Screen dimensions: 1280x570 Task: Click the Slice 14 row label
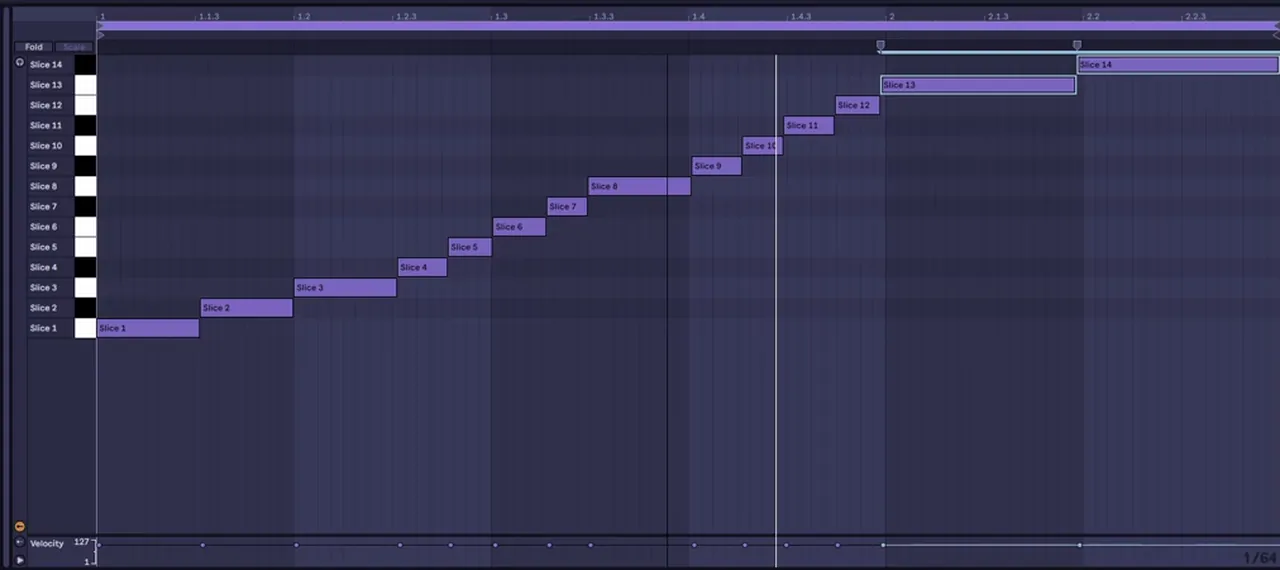pos(46,65)
